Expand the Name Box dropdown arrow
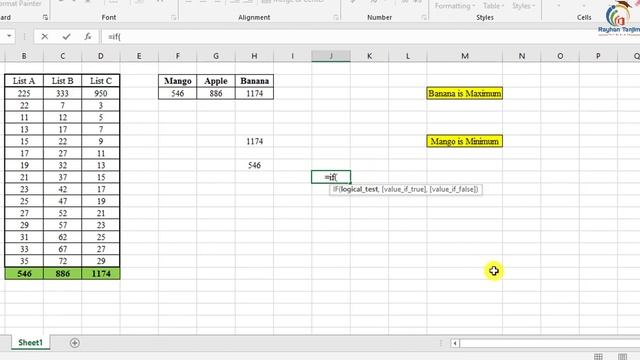Image resolution: width=640 pixels, height=360 pixels. pos(9,36)
